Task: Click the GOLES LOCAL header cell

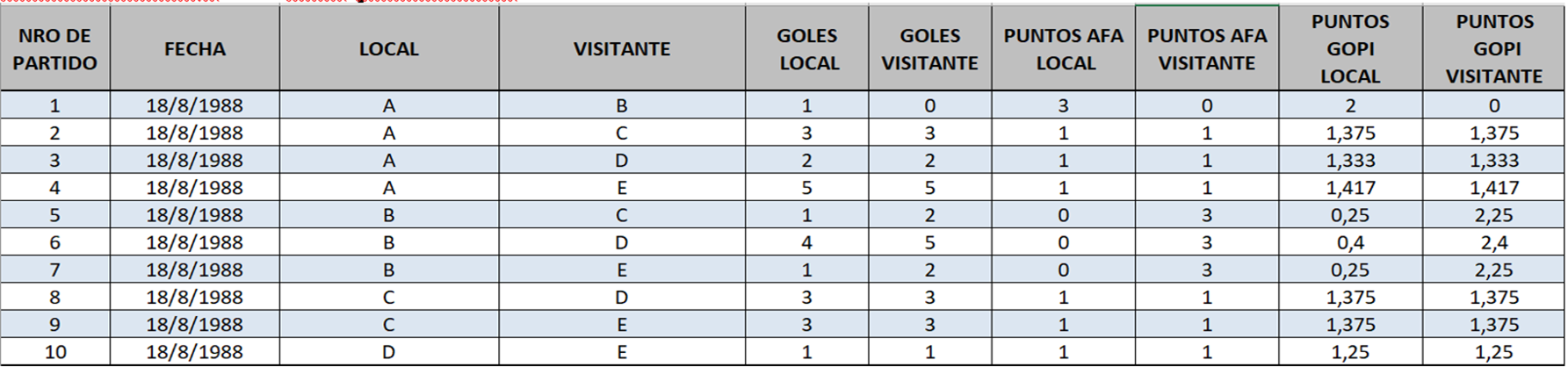Action: (x=807, y=49)
